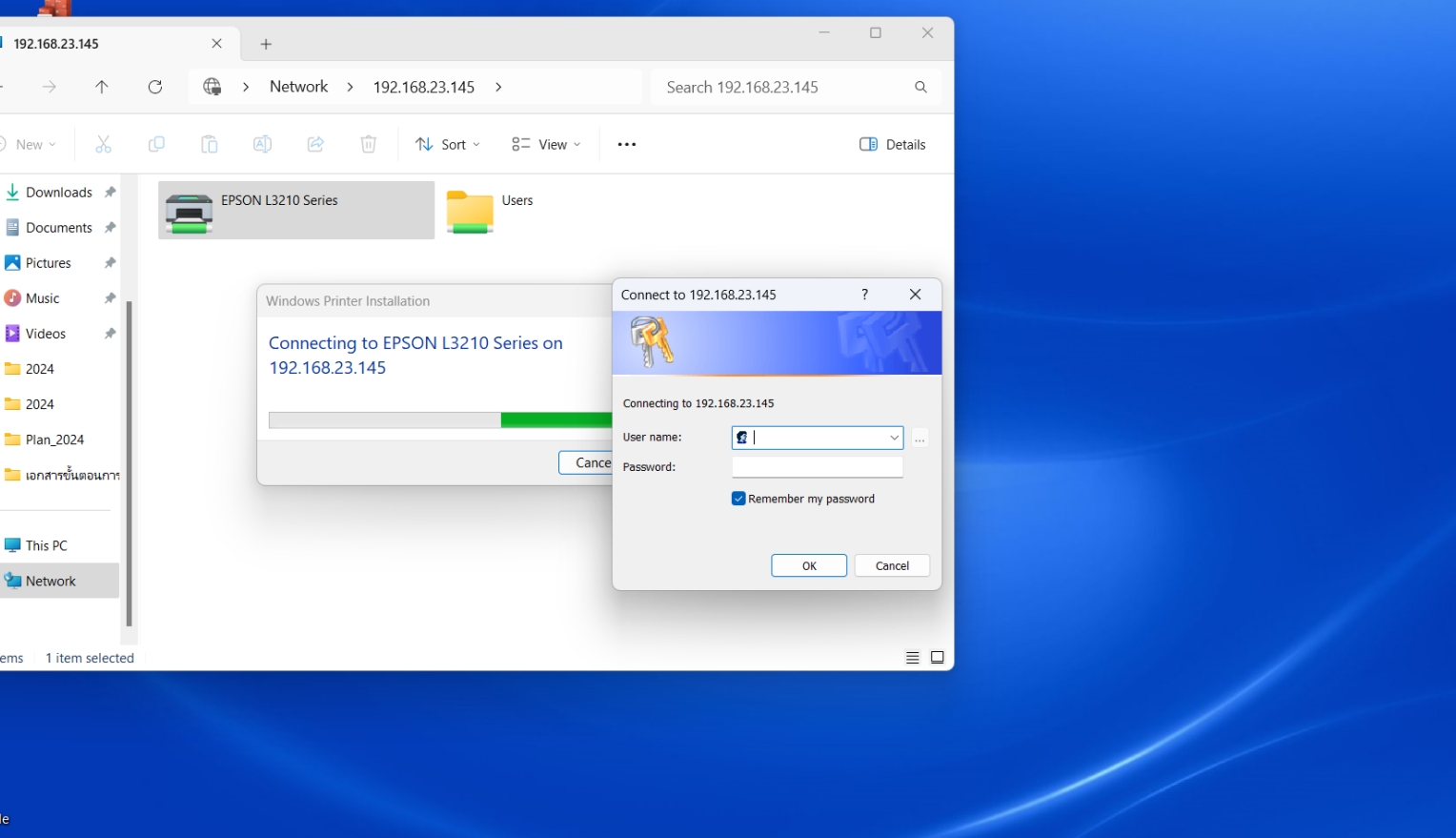Screen dimensions: 1456x838
Task: Click the Search 192.168.23.145 box
Action: pos(796,87)
